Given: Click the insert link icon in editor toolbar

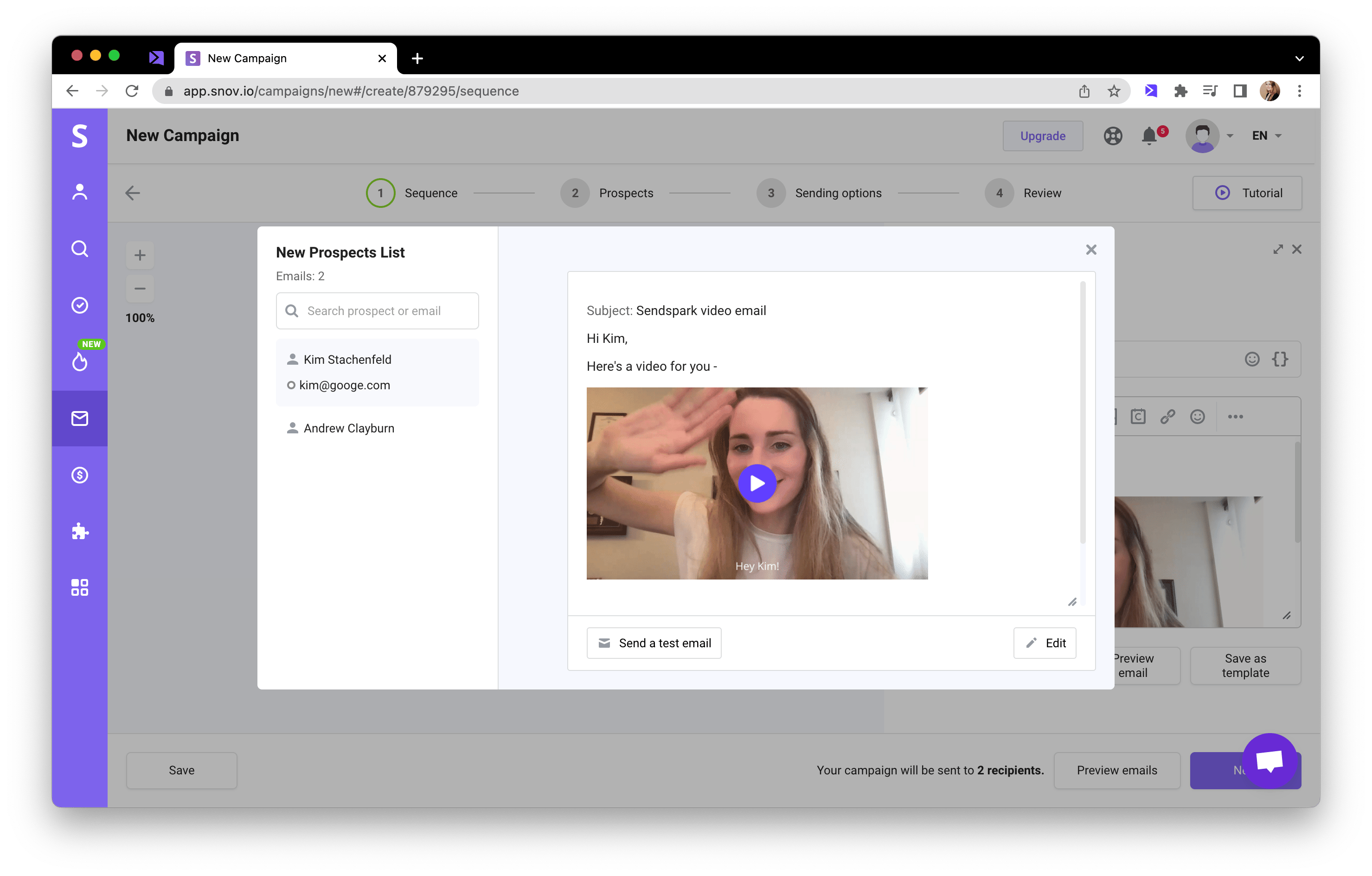Looking at the screenshot, I should tap(1167, 416).
